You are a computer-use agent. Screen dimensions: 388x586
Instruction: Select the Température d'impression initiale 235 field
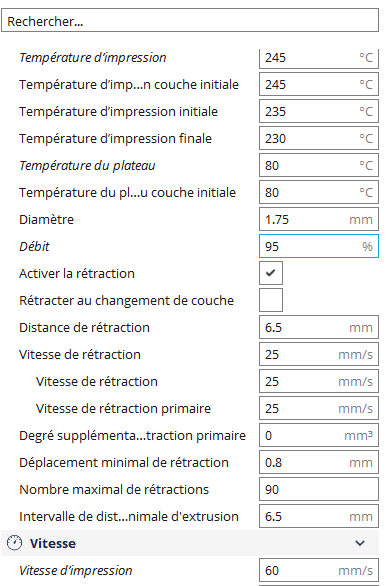[319, 111]
